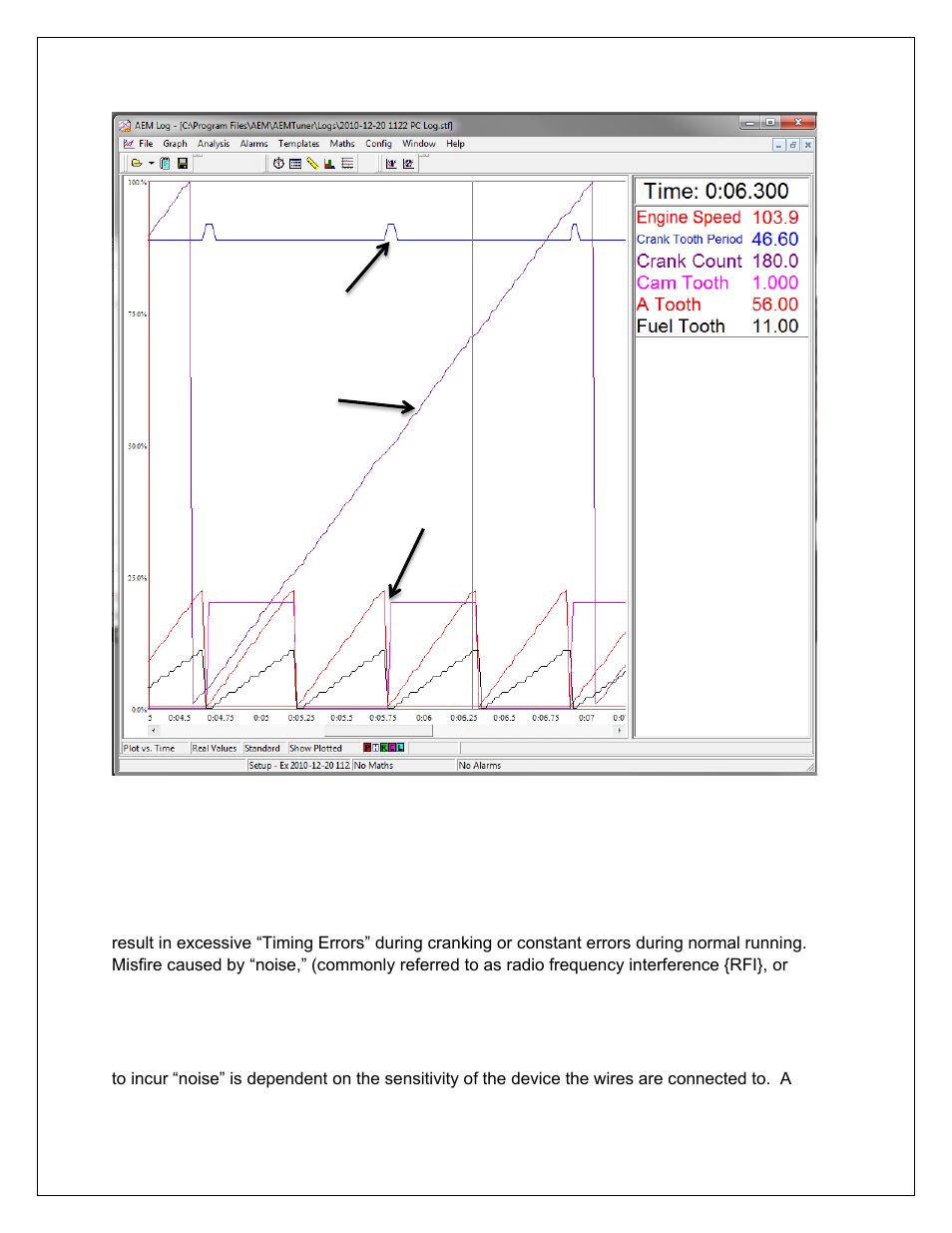Click the Time: 0:06.300 readout
The width and height of the screenshot is (952, 1233).
pyautogui.click(x=715, y=192)
